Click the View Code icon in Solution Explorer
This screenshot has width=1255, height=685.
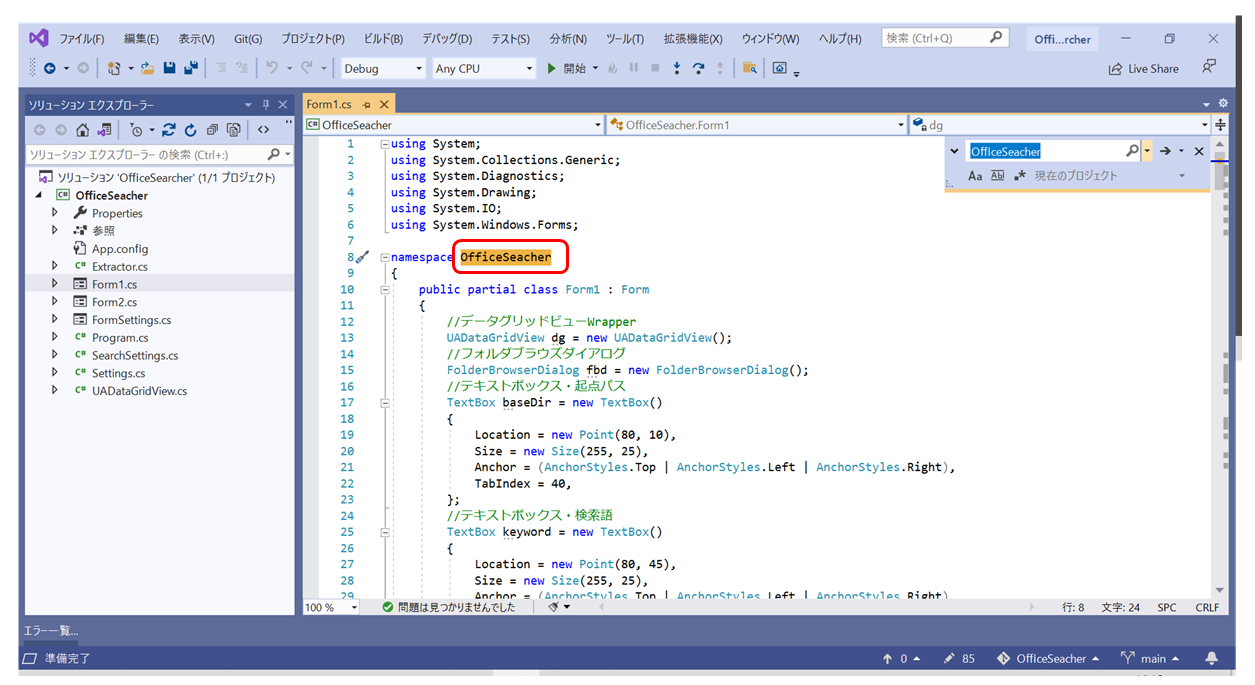coord(263,130)
